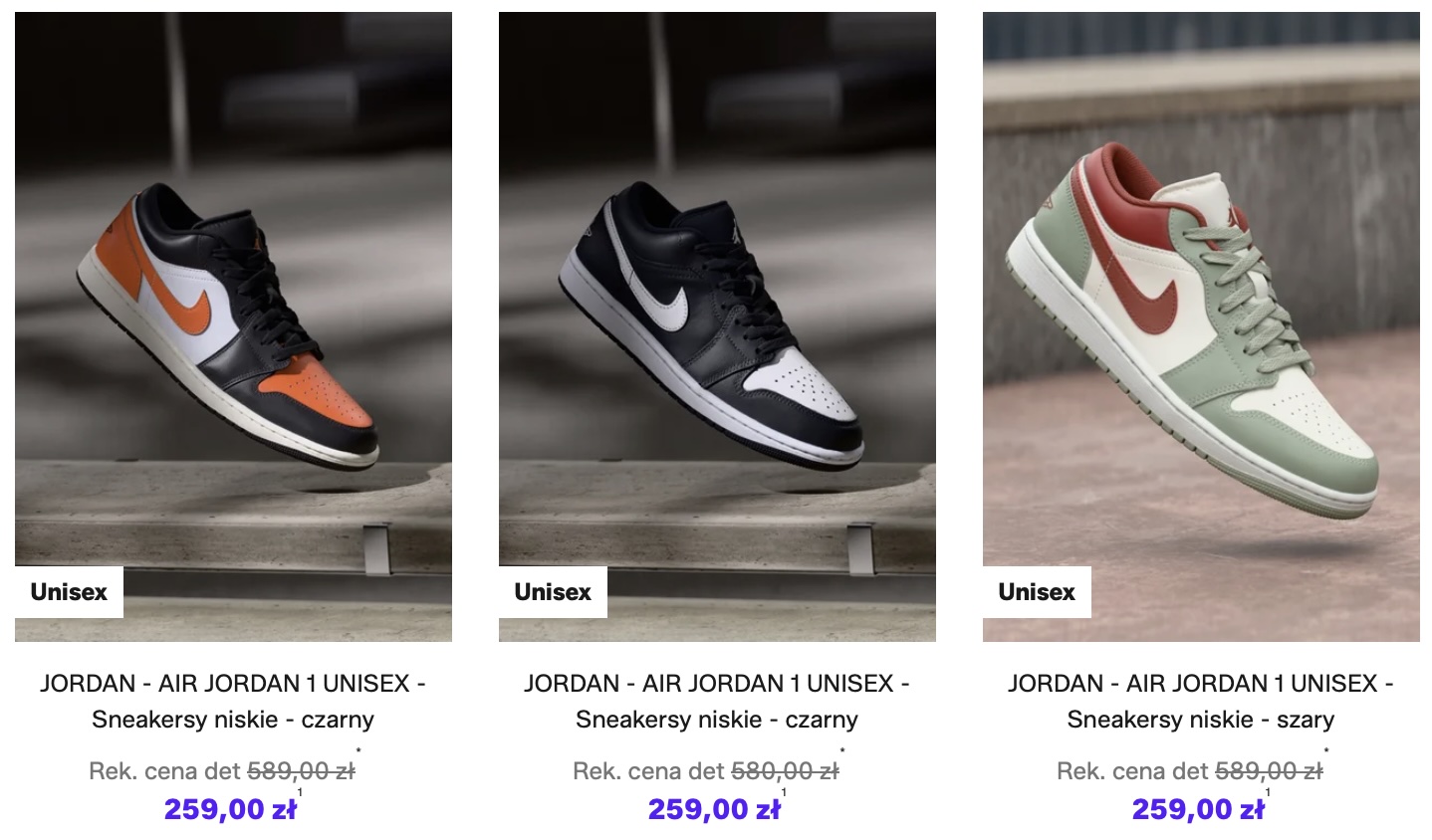The image size is (1432, 840).
Task: Open the orange and black Air Jordan photo
Action: click(233, 326)
